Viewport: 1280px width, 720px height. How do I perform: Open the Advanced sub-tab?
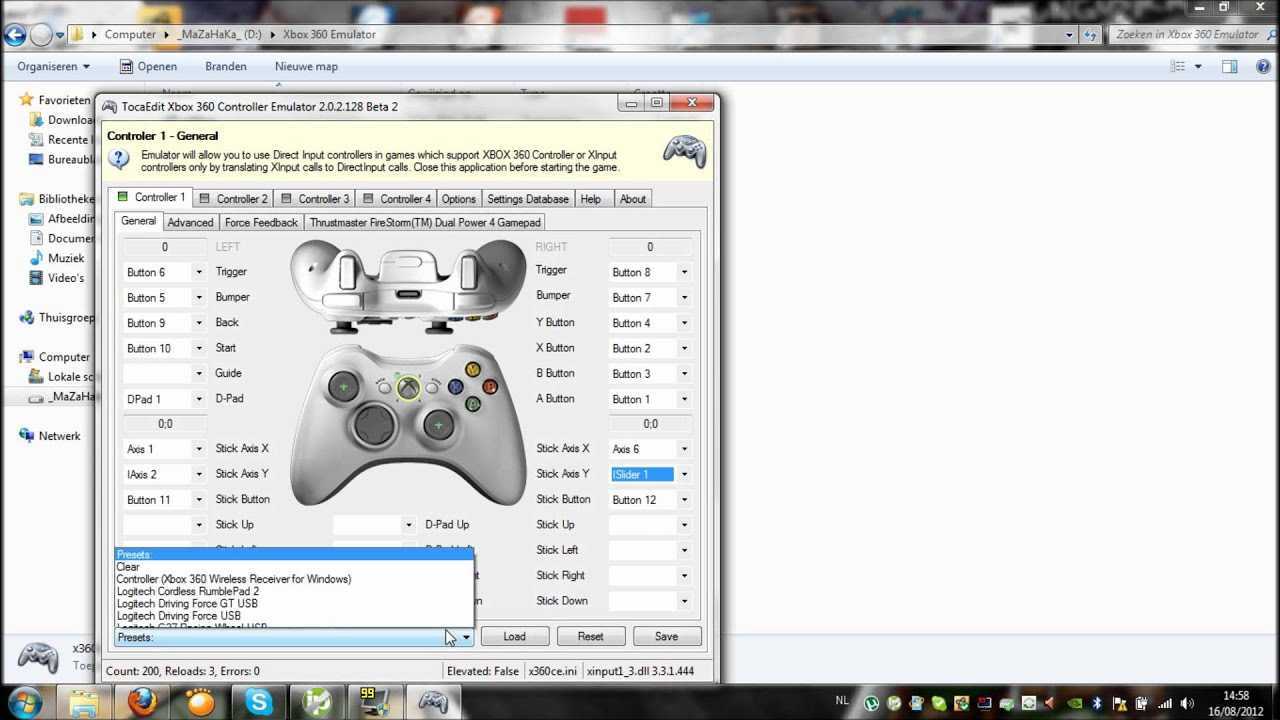(x=190, y=222)
